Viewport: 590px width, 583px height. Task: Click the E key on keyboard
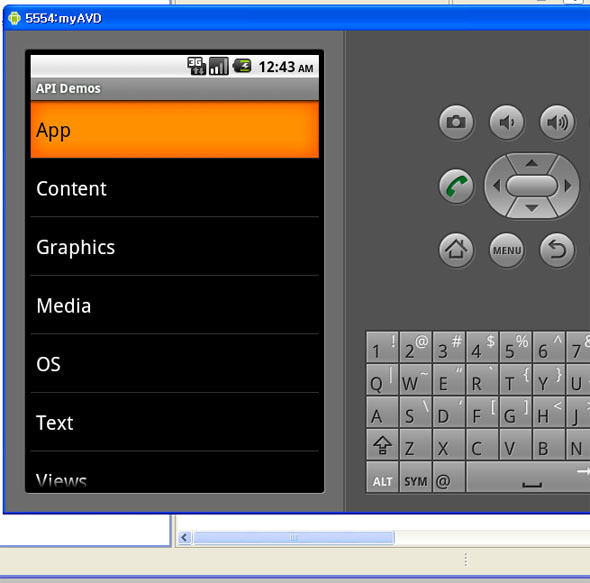point(449,379)
